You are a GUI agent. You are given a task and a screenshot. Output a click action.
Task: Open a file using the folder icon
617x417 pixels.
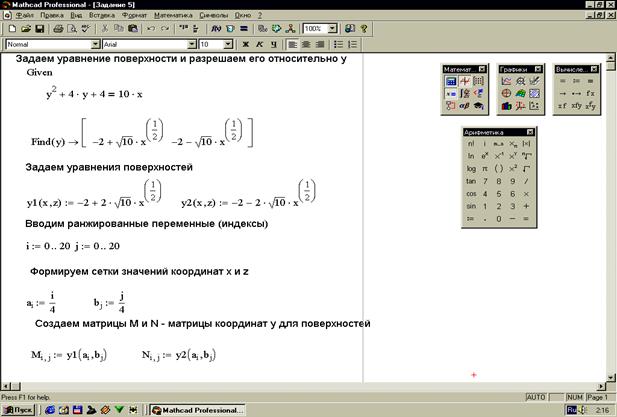pos(26,29)
